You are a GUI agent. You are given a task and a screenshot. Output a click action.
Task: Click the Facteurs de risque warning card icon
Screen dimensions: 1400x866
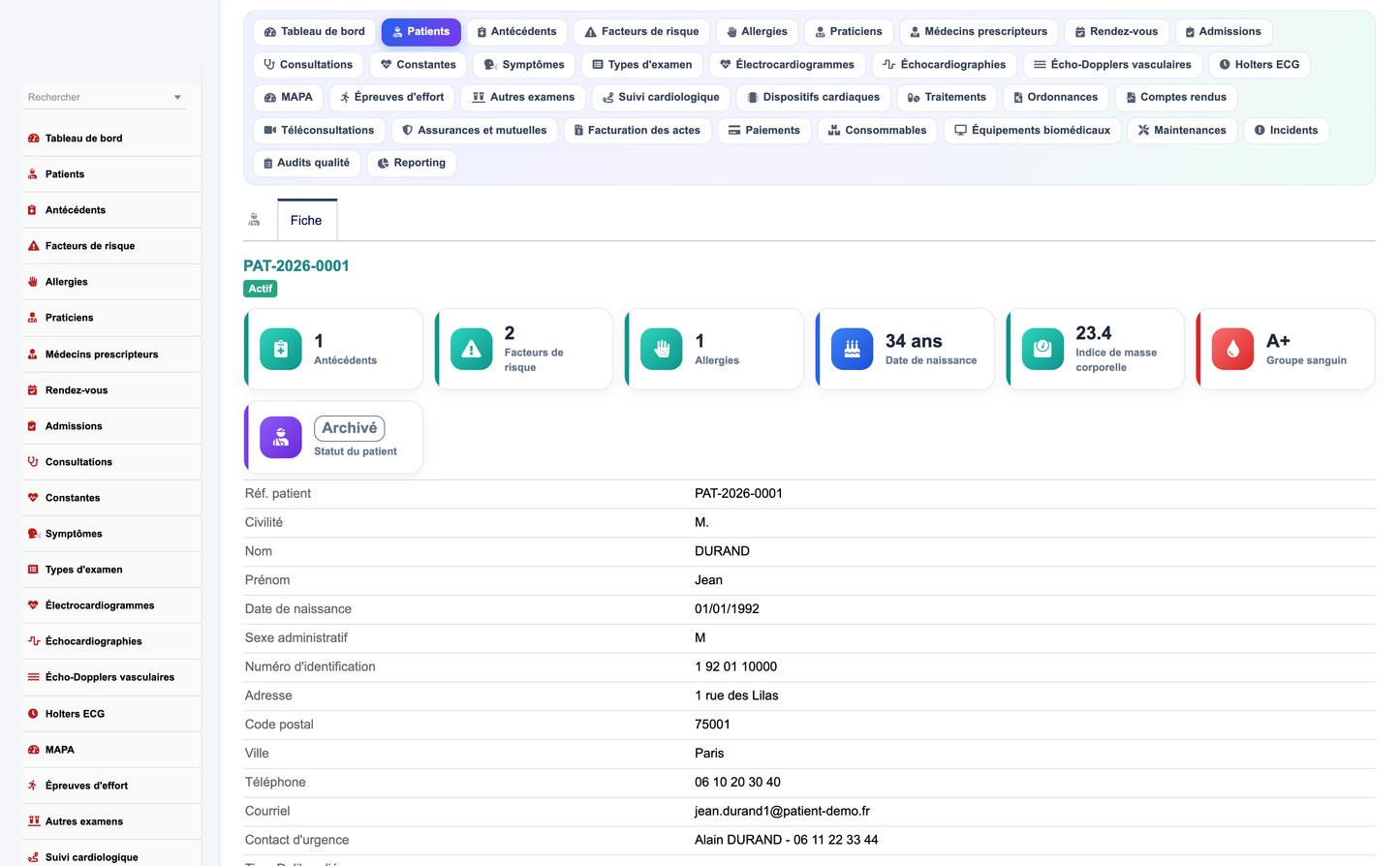click(472, 350)
